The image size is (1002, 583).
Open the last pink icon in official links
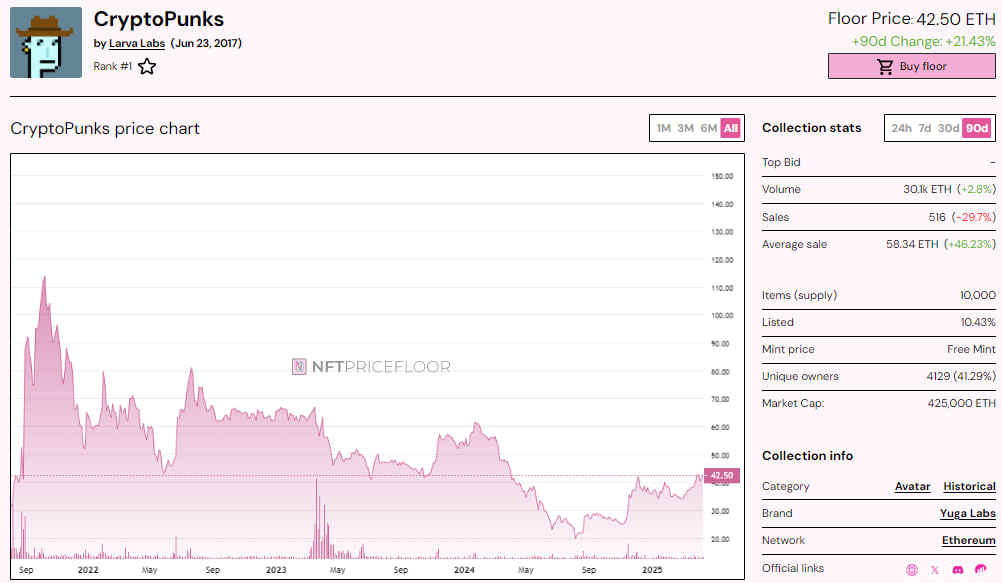click(x=982, y=570)
